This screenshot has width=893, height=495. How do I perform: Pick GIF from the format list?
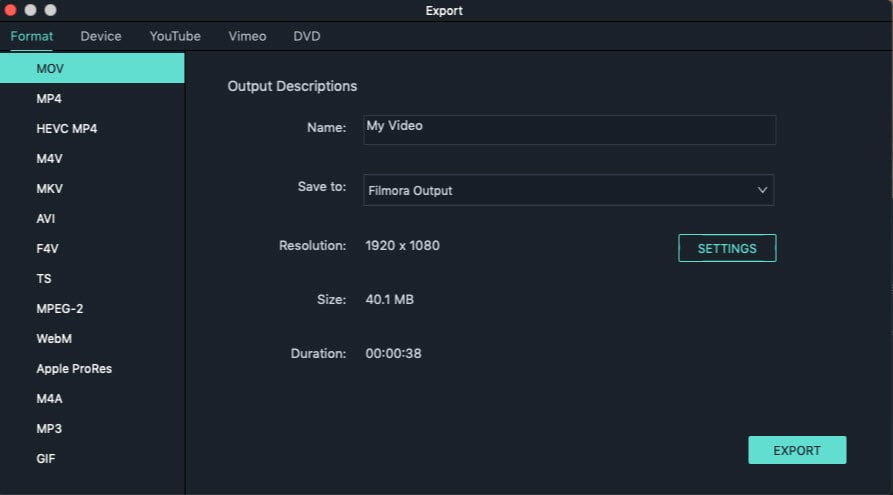[46, 459]
